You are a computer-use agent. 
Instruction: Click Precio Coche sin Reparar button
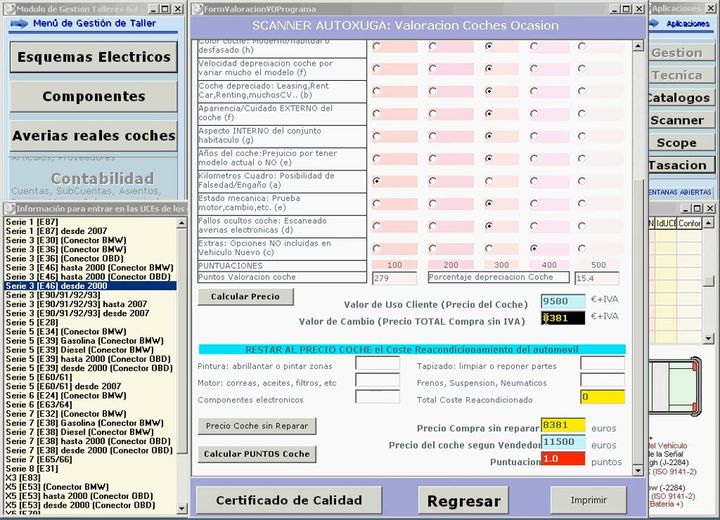pyautogui.click(x=257, y=426)
